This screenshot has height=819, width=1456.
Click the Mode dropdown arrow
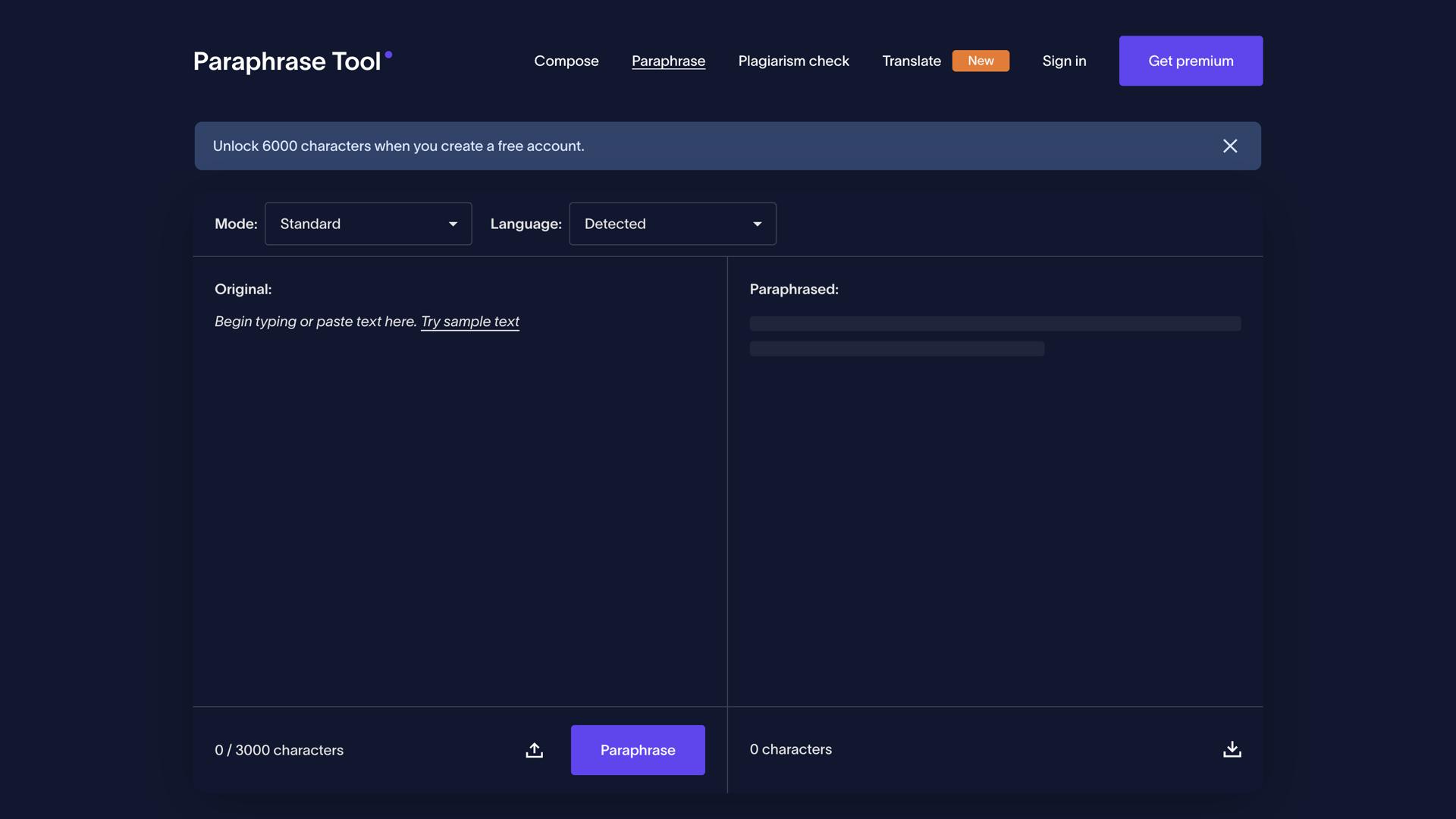(x=453, y=224)
